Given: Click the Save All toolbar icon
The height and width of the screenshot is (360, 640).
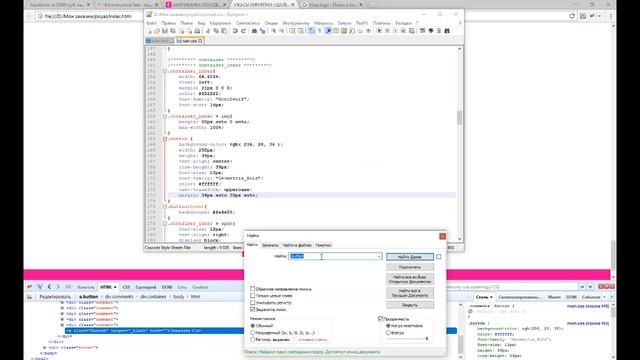Looking at the screenshot, I should pos(173,31).
